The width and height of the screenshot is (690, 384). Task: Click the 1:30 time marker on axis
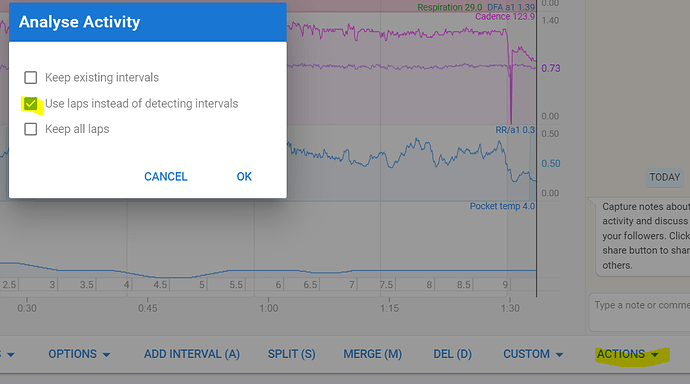pyautogui.click(x=510, y=308)
